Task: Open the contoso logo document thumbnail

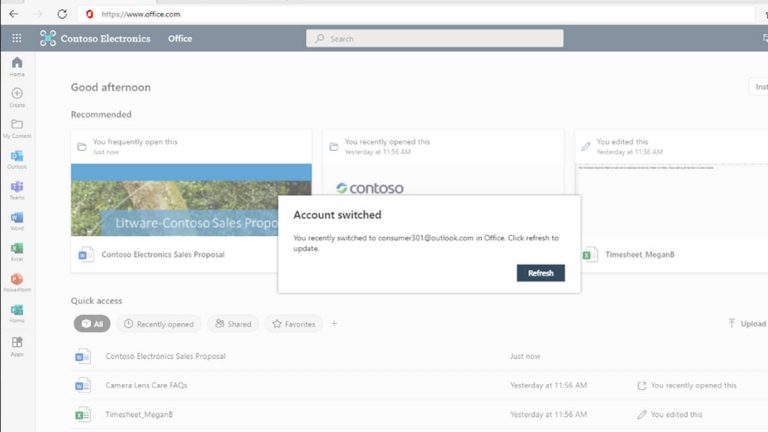Action: pyautogui.click(x=370, y=188)
